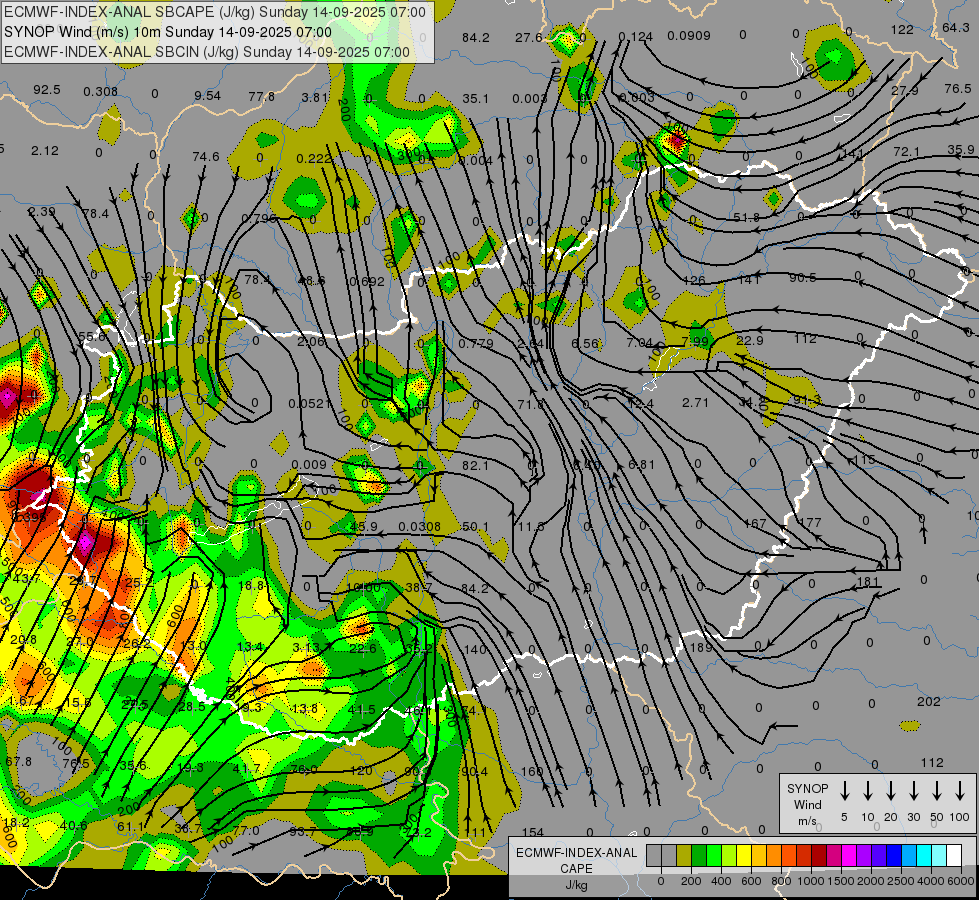Pick the magenta swatch right of the 1500 tick
This screenshot has height=900, width=979.
point(849,855)
